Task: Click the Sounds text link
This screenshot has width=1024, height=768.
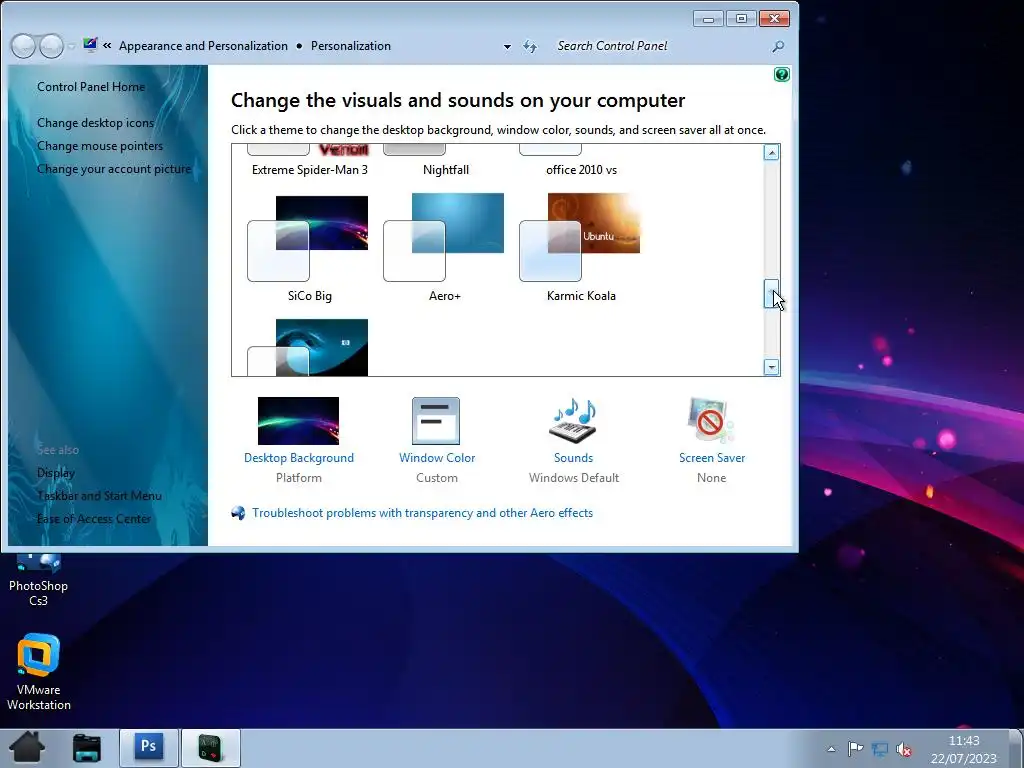Action: point(573,458)
